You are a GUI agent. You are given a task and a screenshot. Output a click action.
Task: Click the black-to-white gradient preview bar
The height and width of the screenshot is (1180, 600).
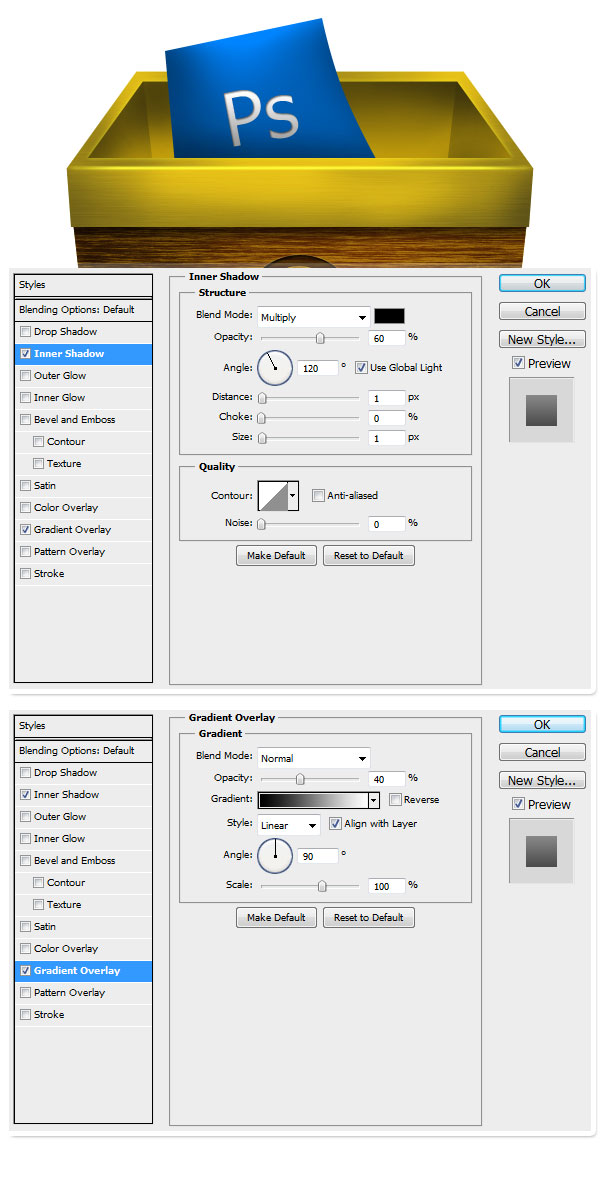pyautogui.click(x=312, y=800)
